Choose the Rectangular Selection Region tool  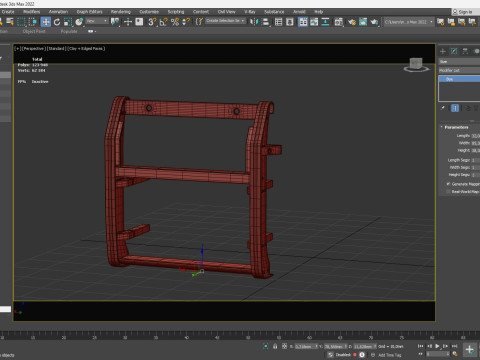point(21,22)
